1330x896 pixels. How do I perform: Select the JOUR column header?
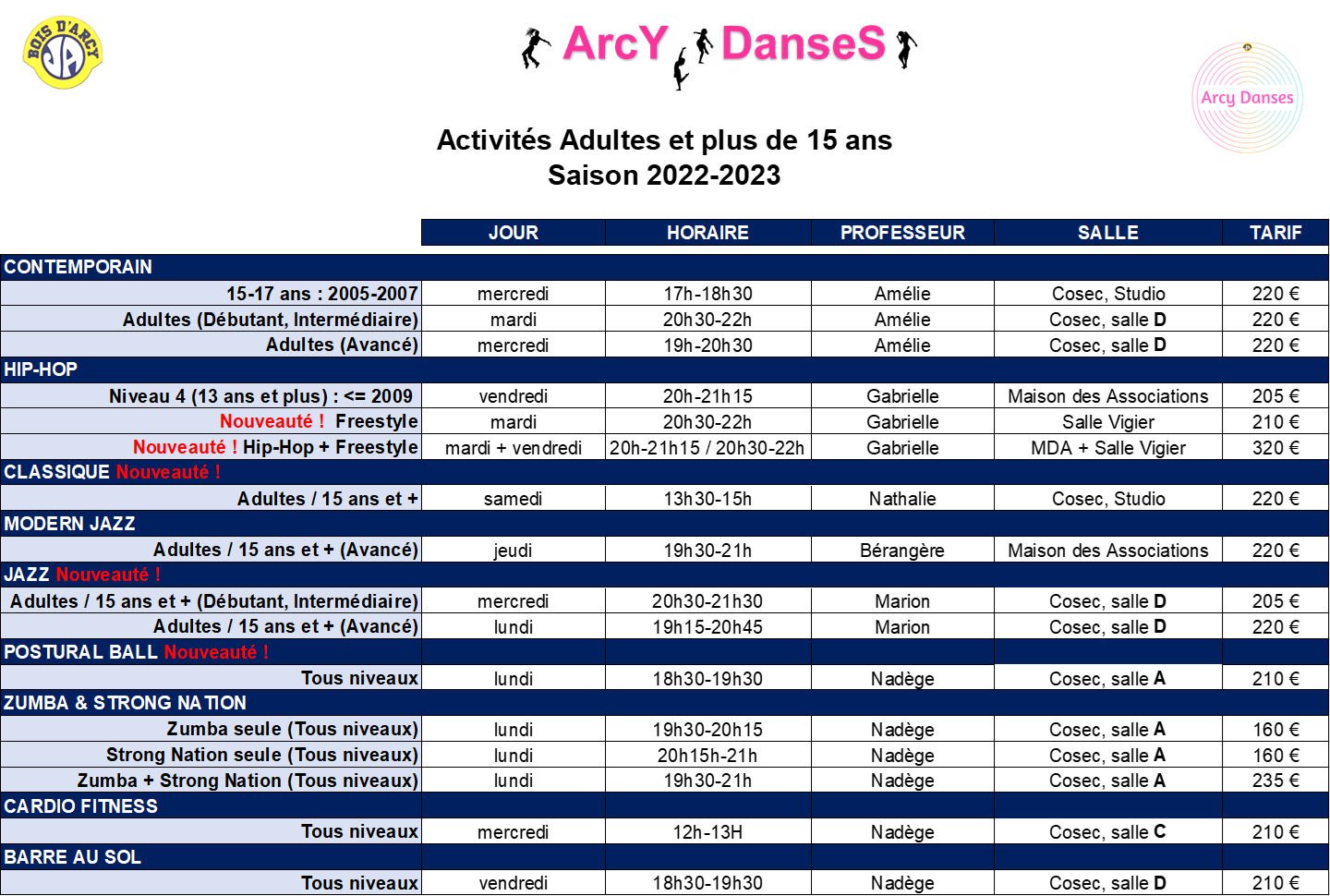click(x=514, y=233)
